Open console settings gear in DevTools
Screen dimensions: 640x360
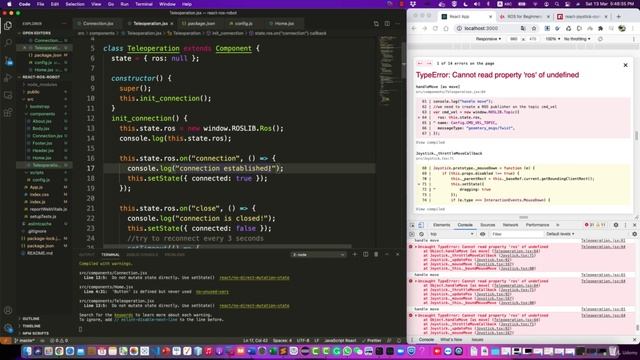click(634, 234)
